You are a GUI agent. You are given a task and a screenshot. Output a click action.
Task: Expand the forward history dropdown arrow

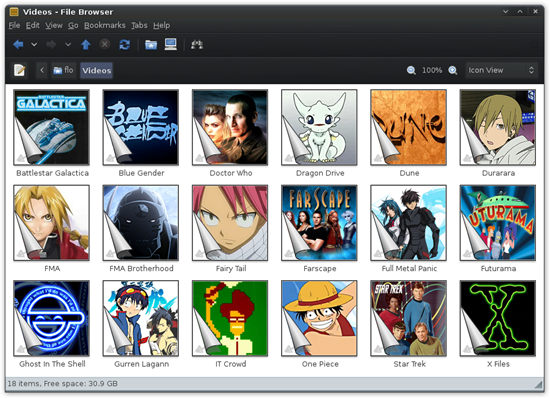68,45
